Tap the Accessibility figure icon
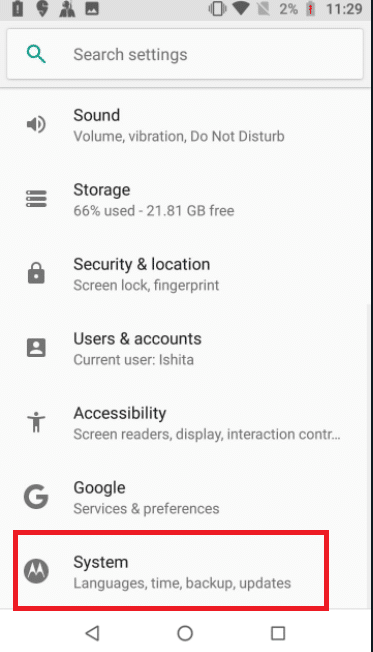 tap(36, 422)
